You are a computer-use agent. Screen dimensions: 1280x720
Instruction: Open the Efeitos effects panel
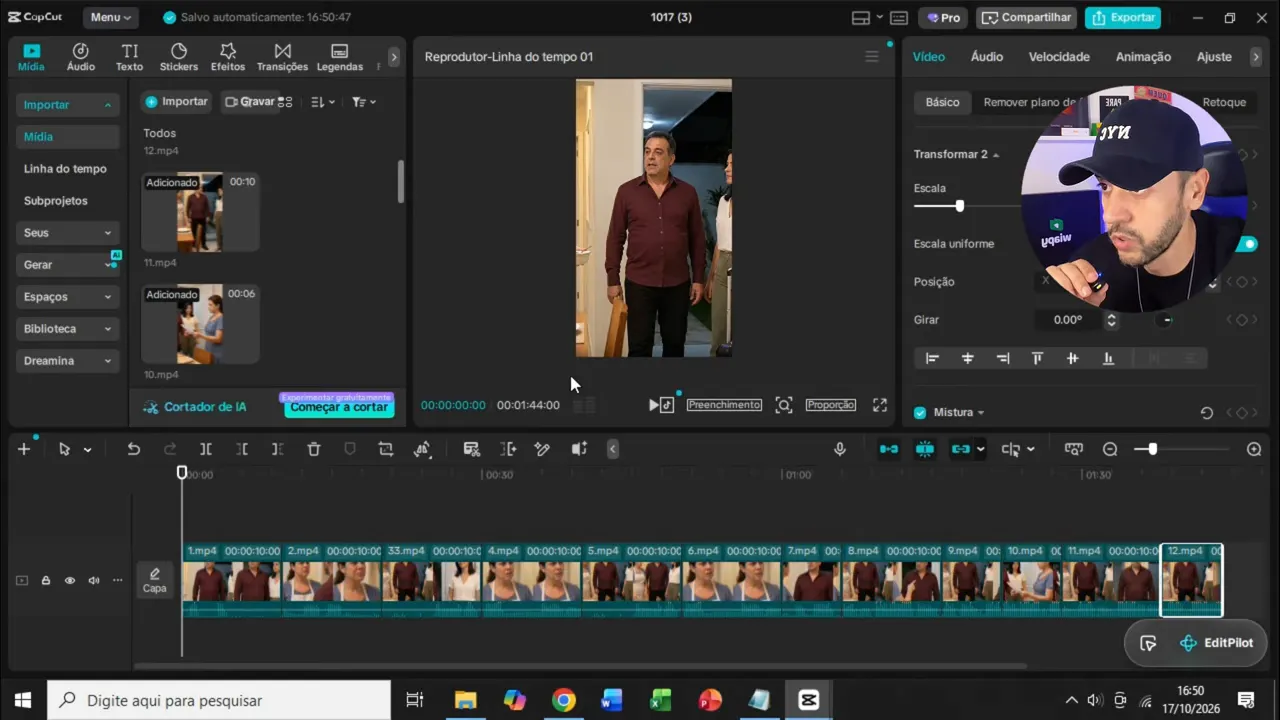coord(228,57)
